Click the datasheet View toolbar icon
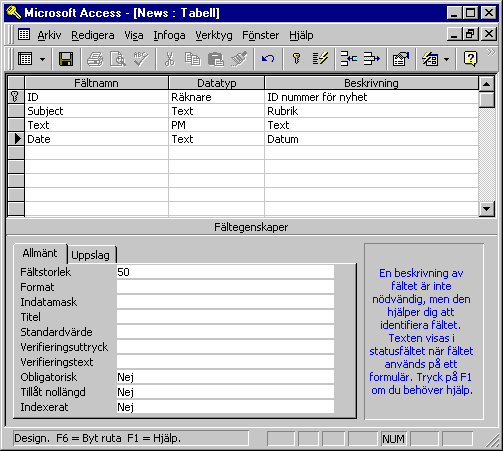The image size is (503, 451). 25,59
